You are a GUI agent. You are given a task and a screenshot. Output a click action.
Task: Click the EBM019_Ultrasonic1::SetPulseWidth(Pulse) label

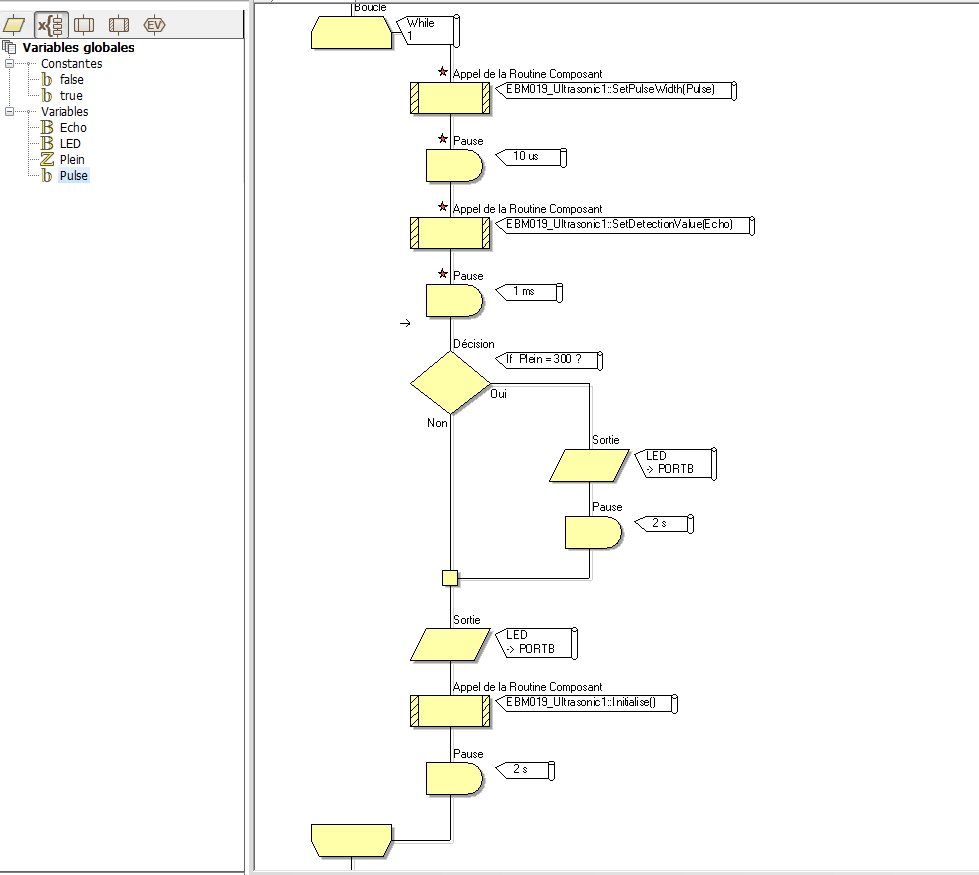616,89
